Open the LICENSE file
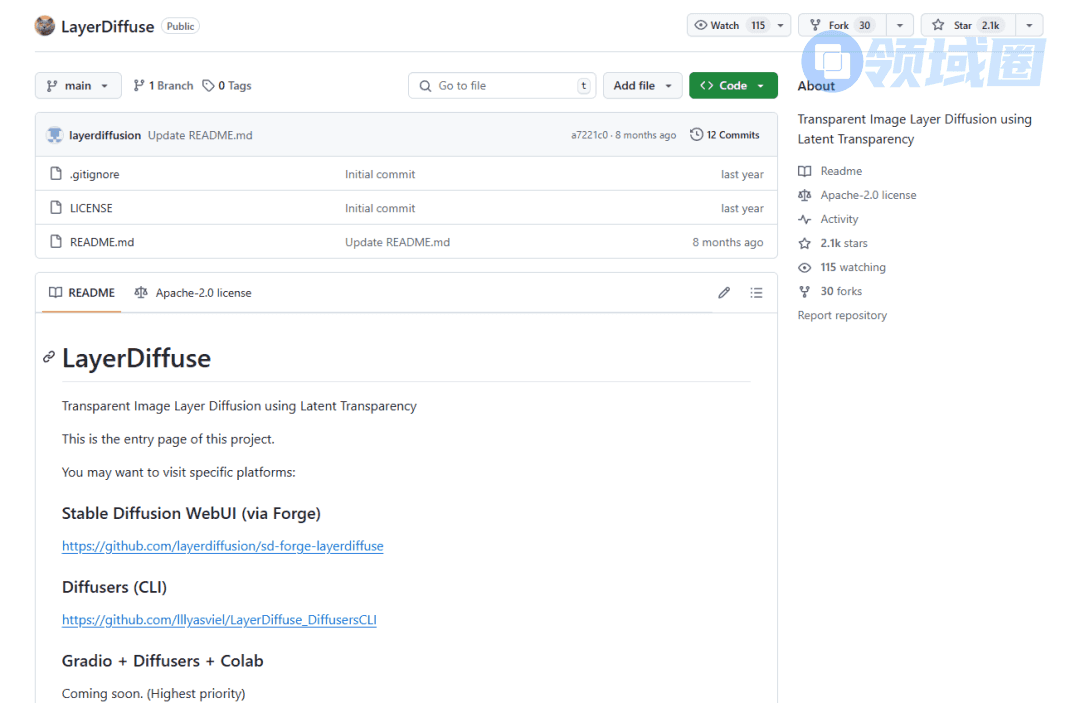Screen dimensions: 1080x703 tap(91, 208)
